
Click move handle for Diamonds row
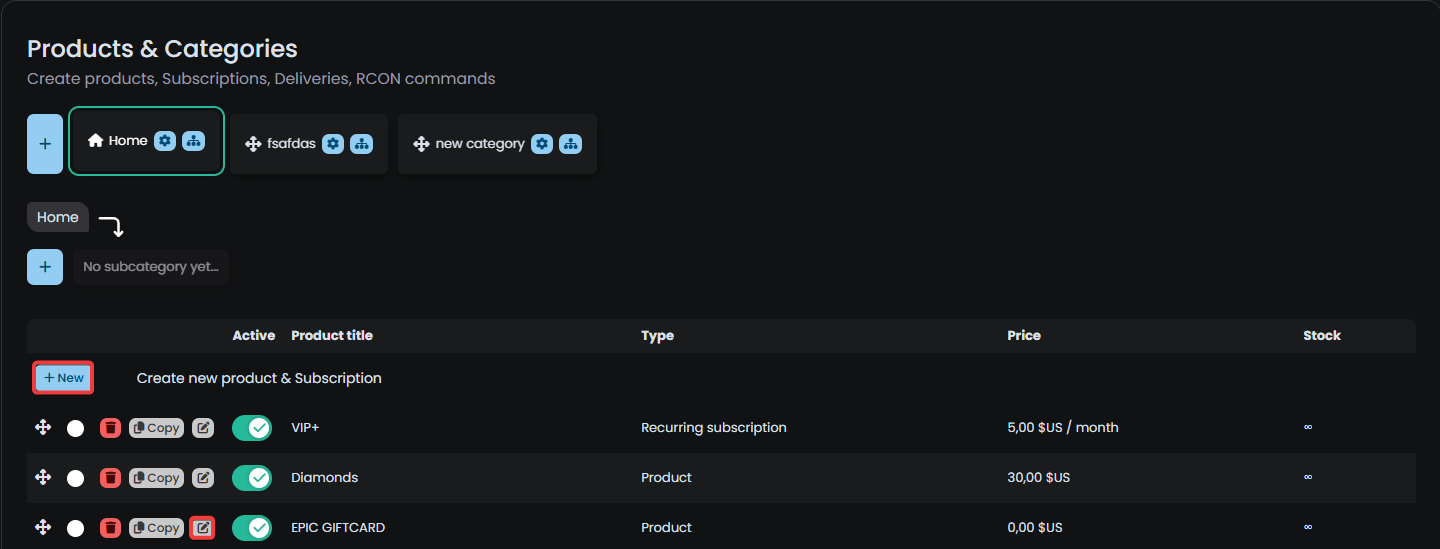click(43, 477)
